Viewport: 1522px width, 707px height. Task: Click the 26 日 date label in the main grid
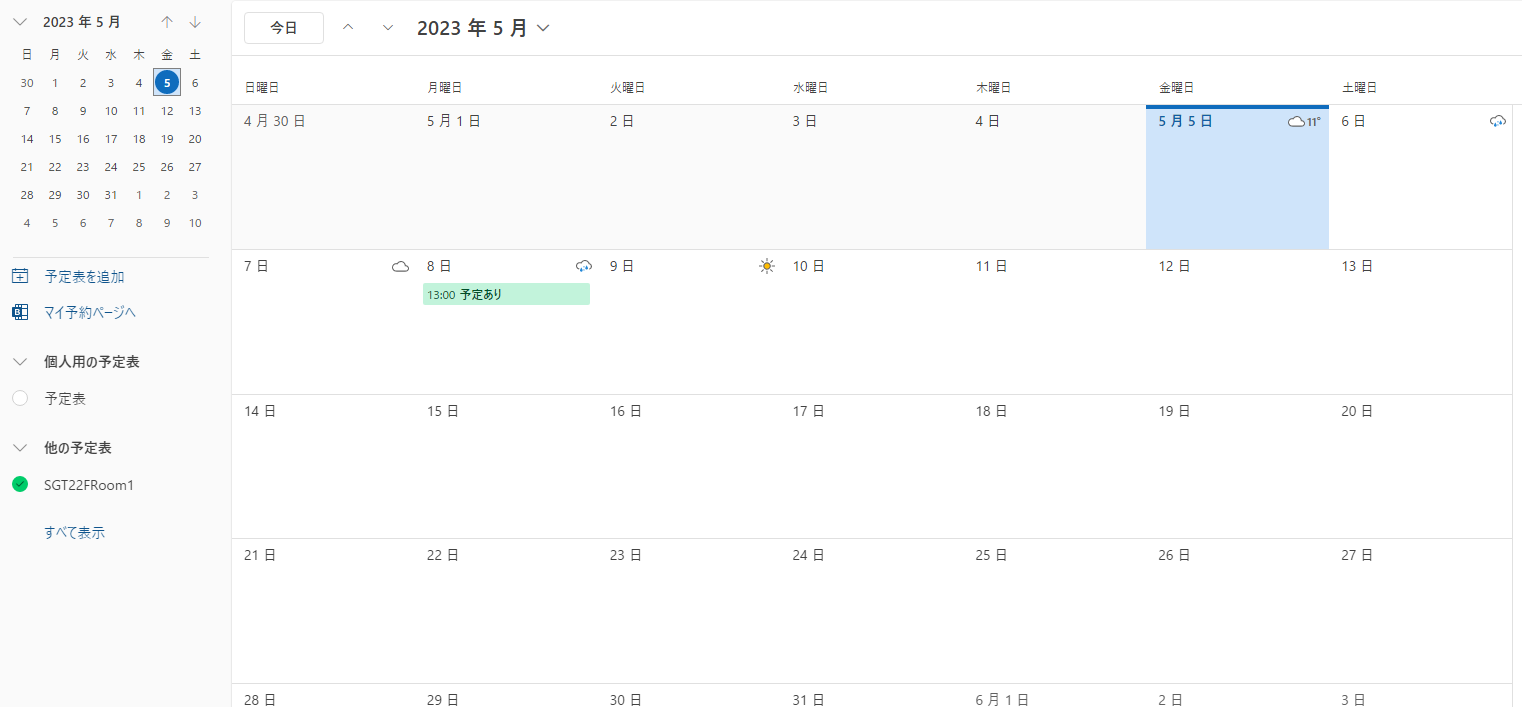[1174, 555]
